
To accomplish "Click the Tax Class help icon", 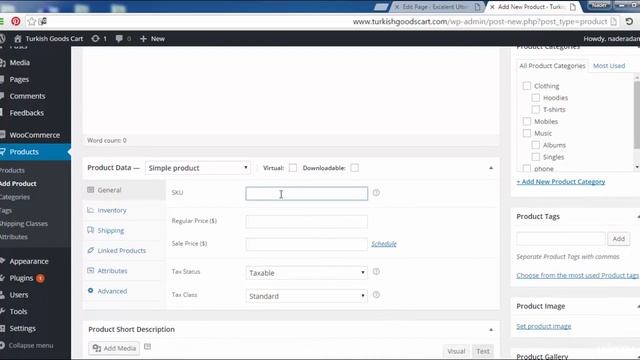I will tap(376, 295).
